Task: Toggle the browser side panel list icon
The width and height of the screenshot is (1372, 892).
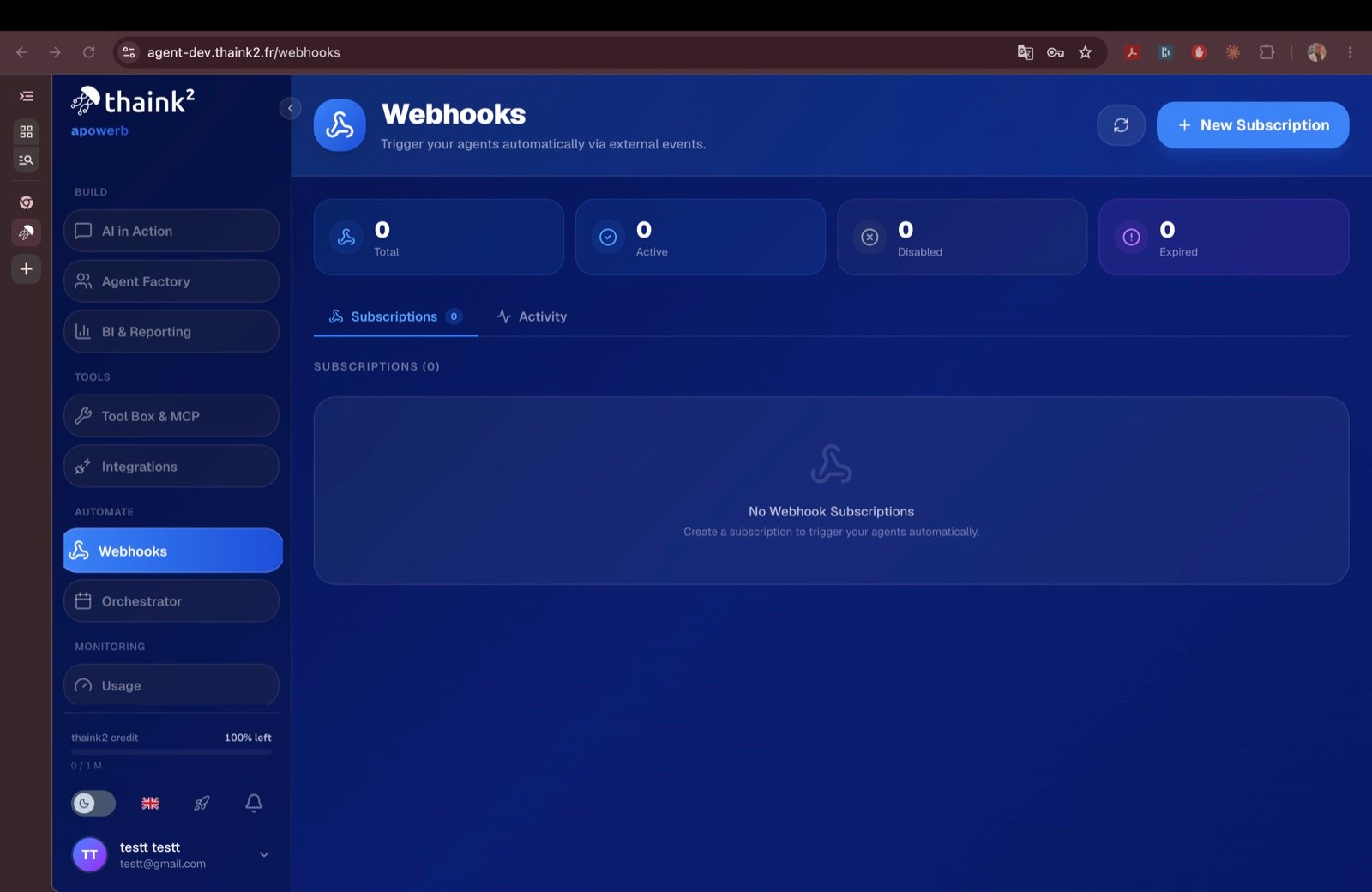Action: coord(27,96)
